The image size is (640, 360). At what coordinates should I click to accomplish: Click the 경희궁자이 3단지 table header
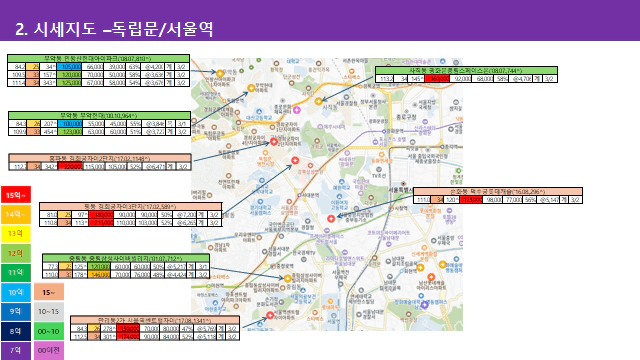(131, 206)
